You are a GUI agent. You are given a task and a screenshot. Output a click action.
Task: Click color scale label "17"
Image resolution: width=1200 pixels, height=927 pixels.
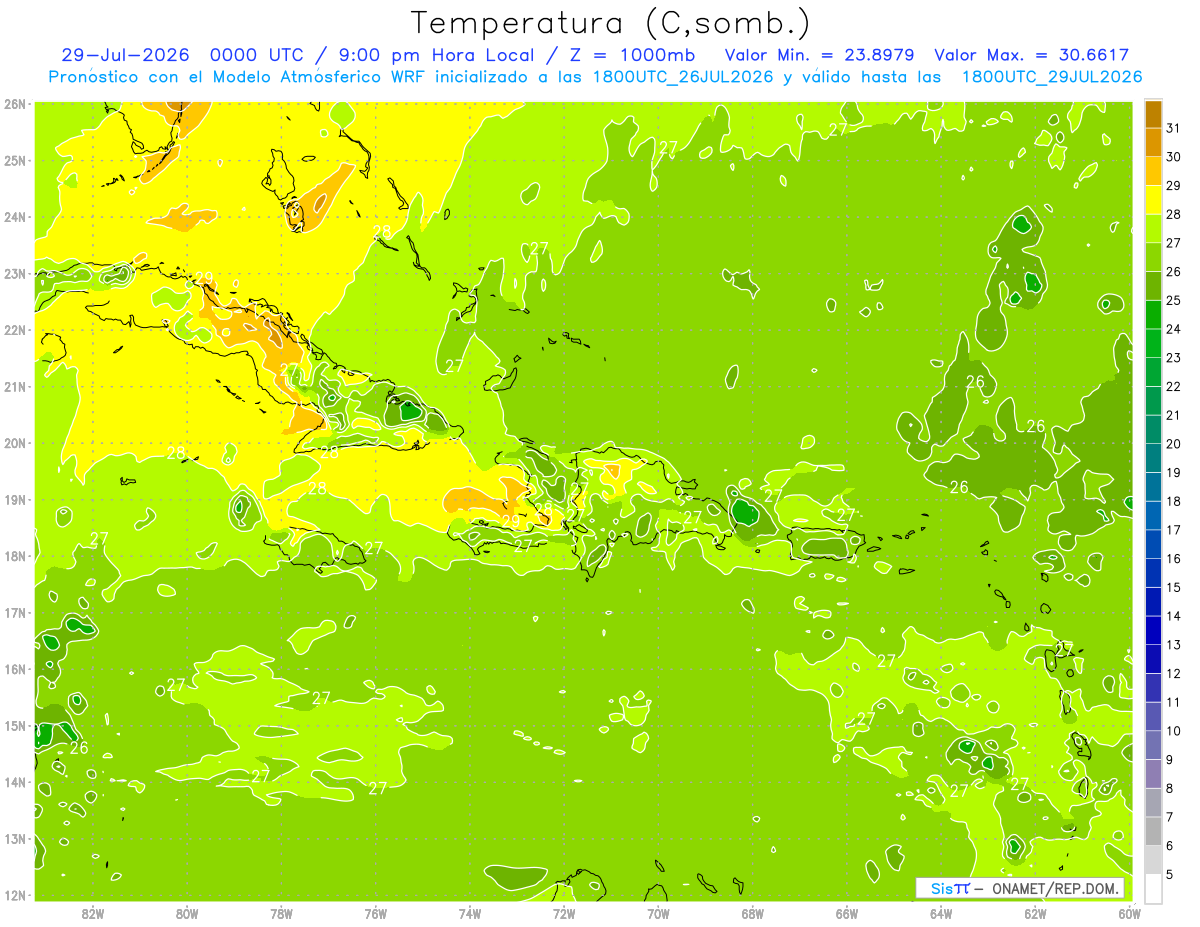pyautogui.click(x=1173, y=530)
